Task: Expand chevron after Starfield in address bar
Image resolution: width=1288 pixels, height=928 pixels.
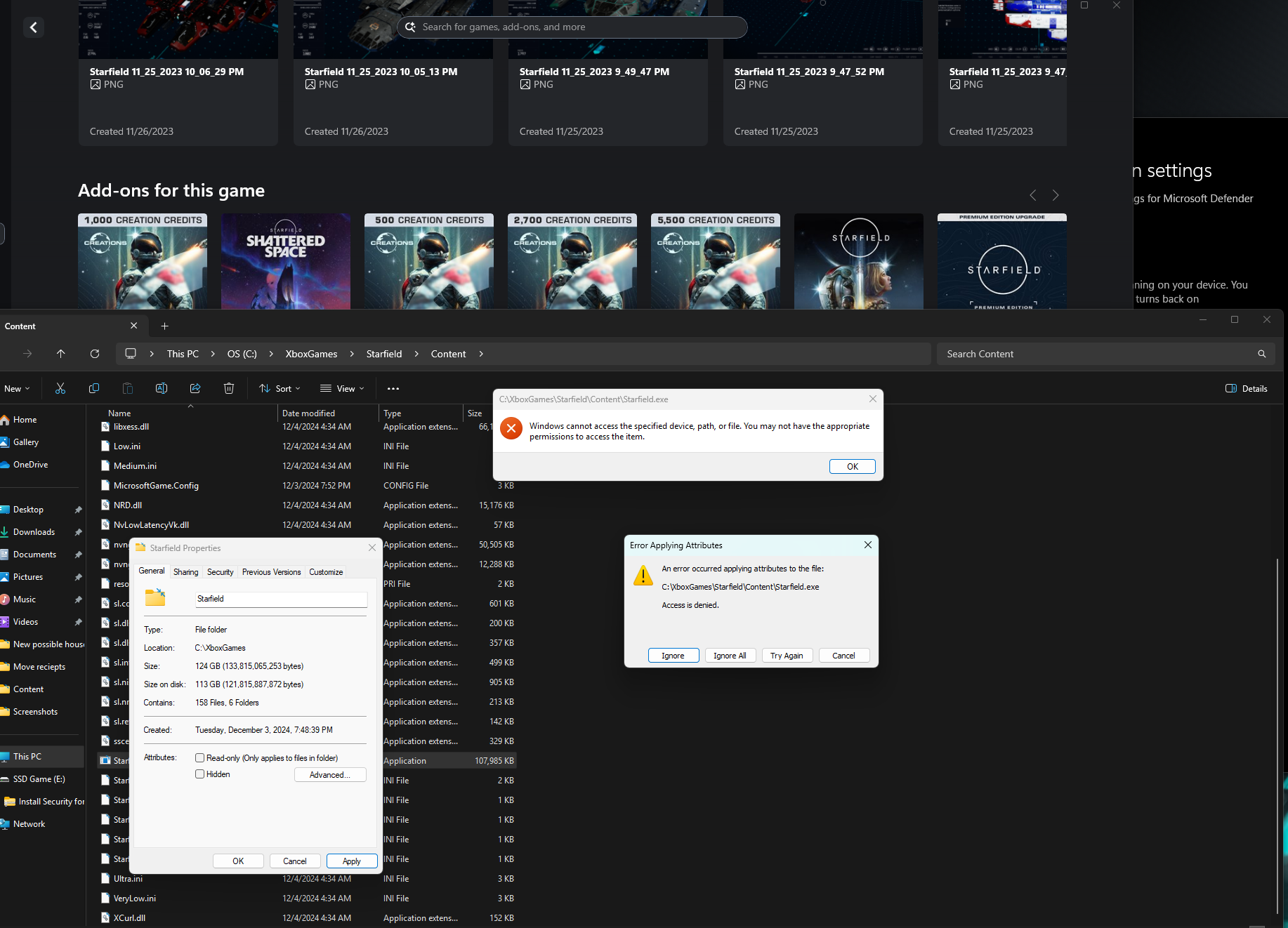Action: (416, 354)
